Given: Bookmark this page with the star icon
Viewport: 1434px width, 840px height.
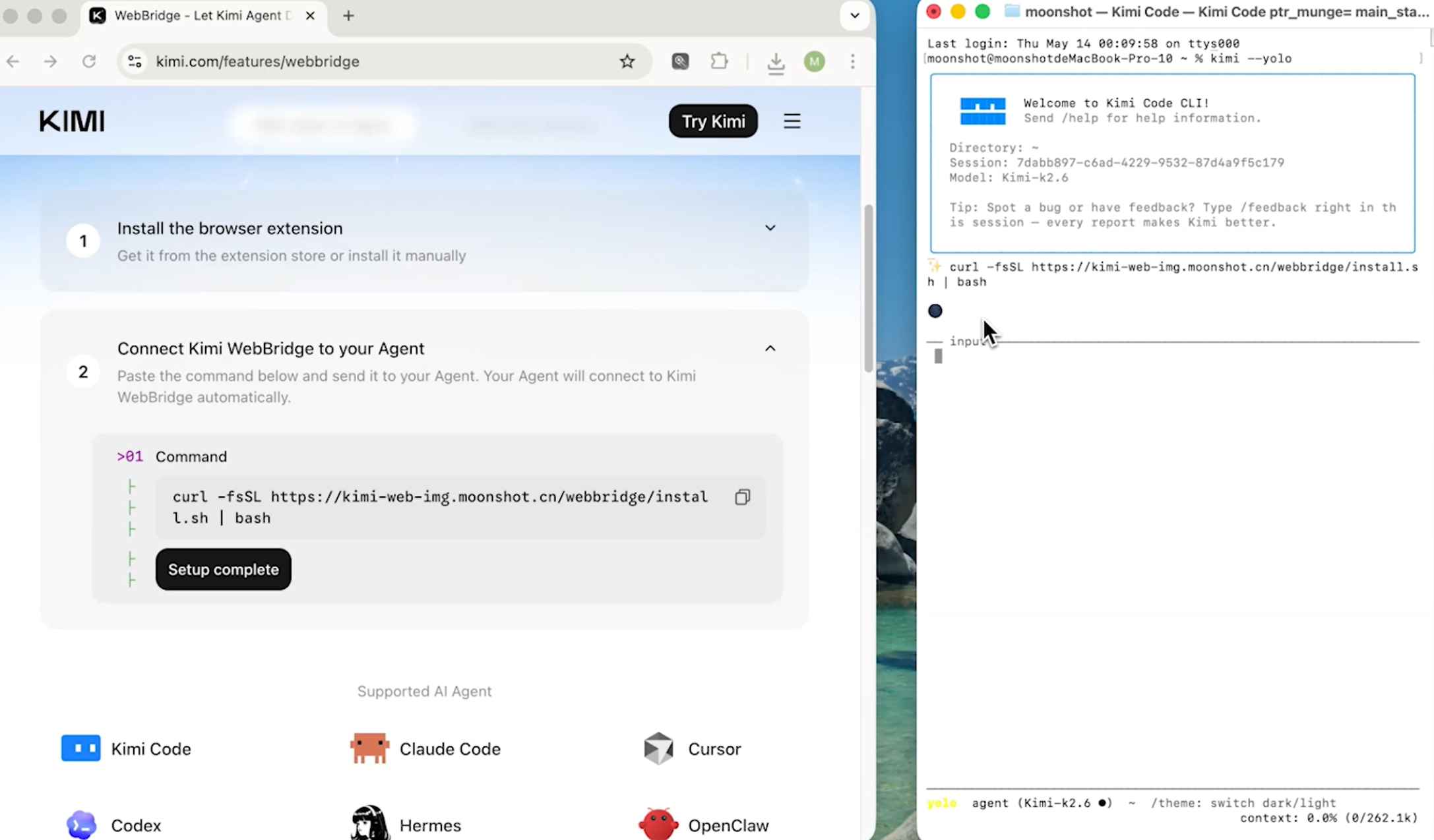Looking at the screenshot, I should [627, 61].
